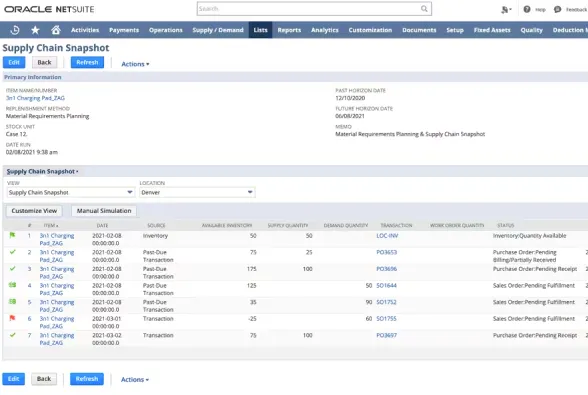
Task: Open the Supply / Demand menu
Action: (218, 30)
